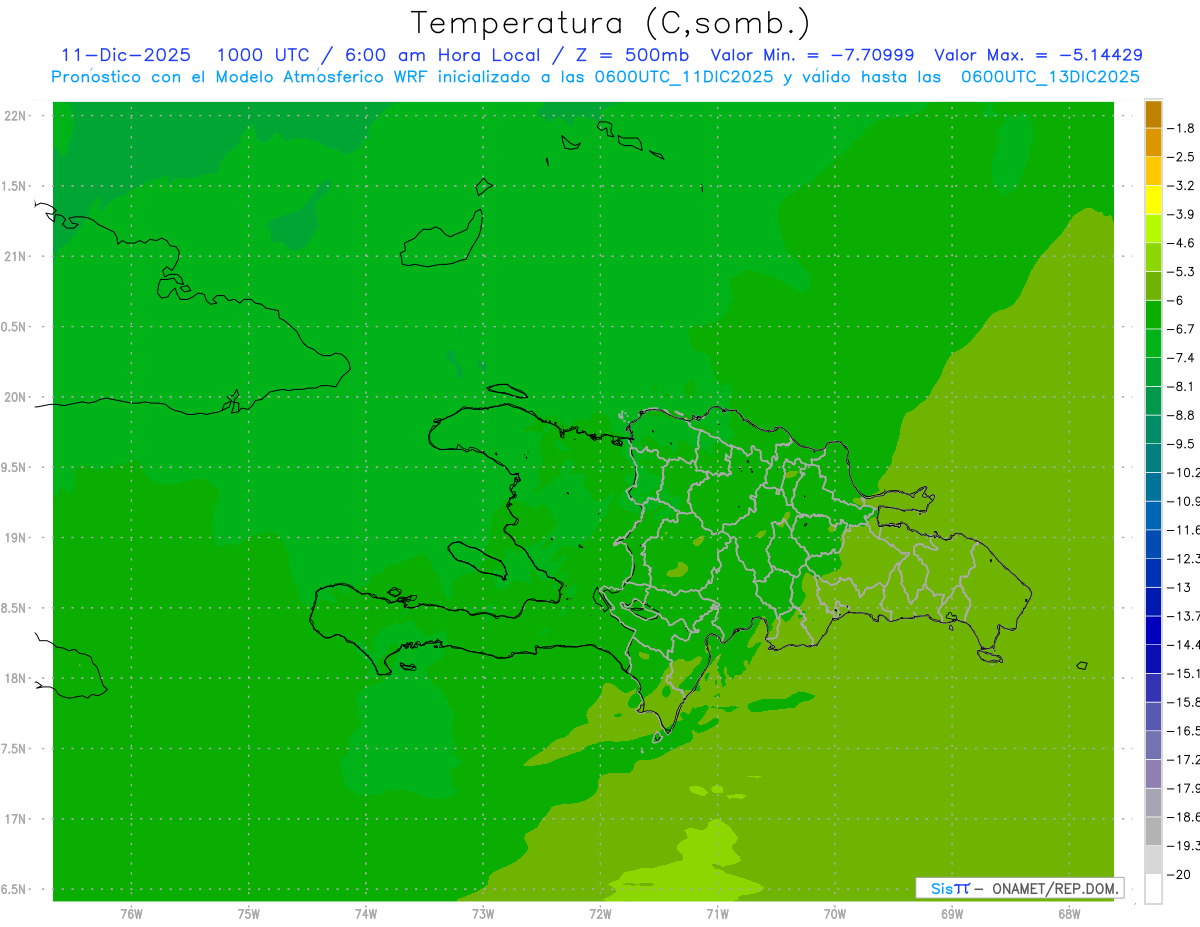Click the '73W' longitude axis label

(x=483, y=913)
